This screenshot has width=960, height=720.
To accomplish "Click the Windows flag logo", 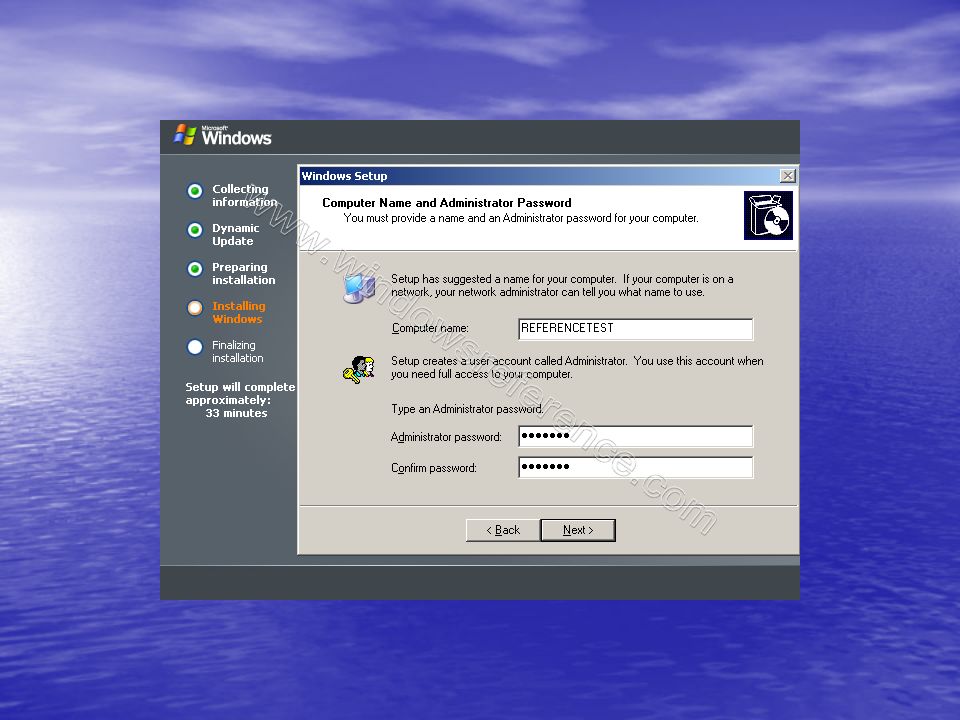I will (x=185, y=135).
